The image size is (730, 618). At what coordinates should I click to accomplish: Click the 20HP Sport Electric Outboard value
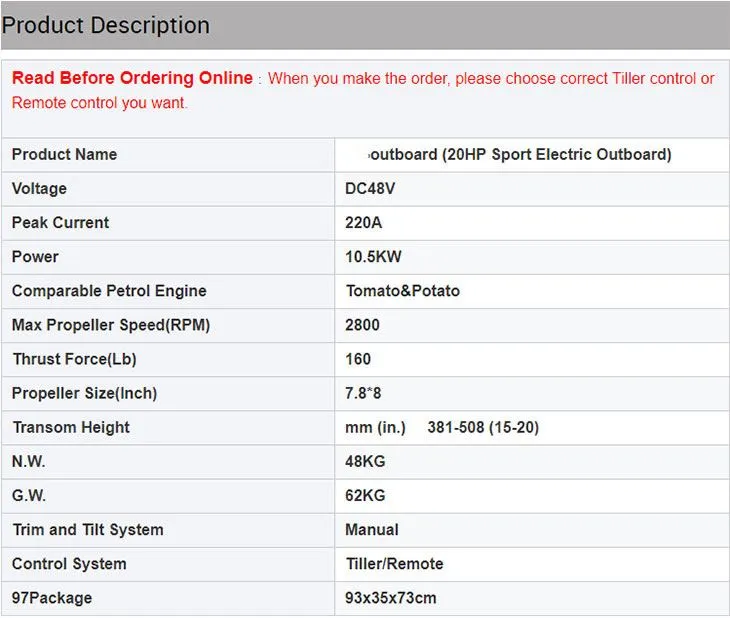point(520,154)
